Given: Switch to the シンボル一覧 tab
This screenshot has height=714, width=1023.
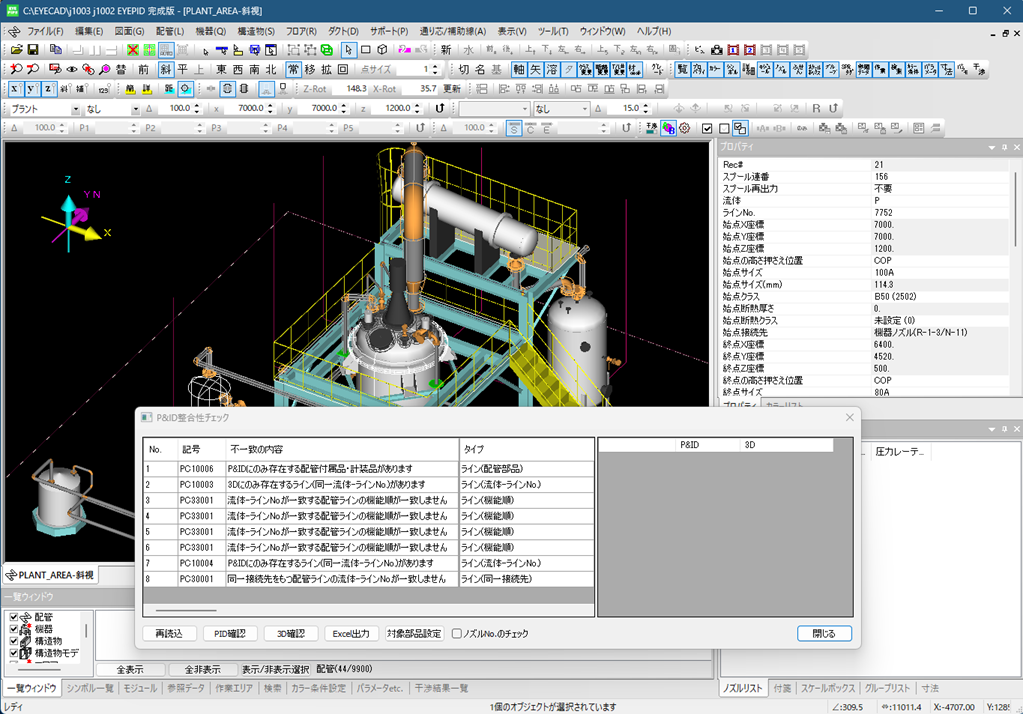Looking at the screenshot, I should [90, 689].
